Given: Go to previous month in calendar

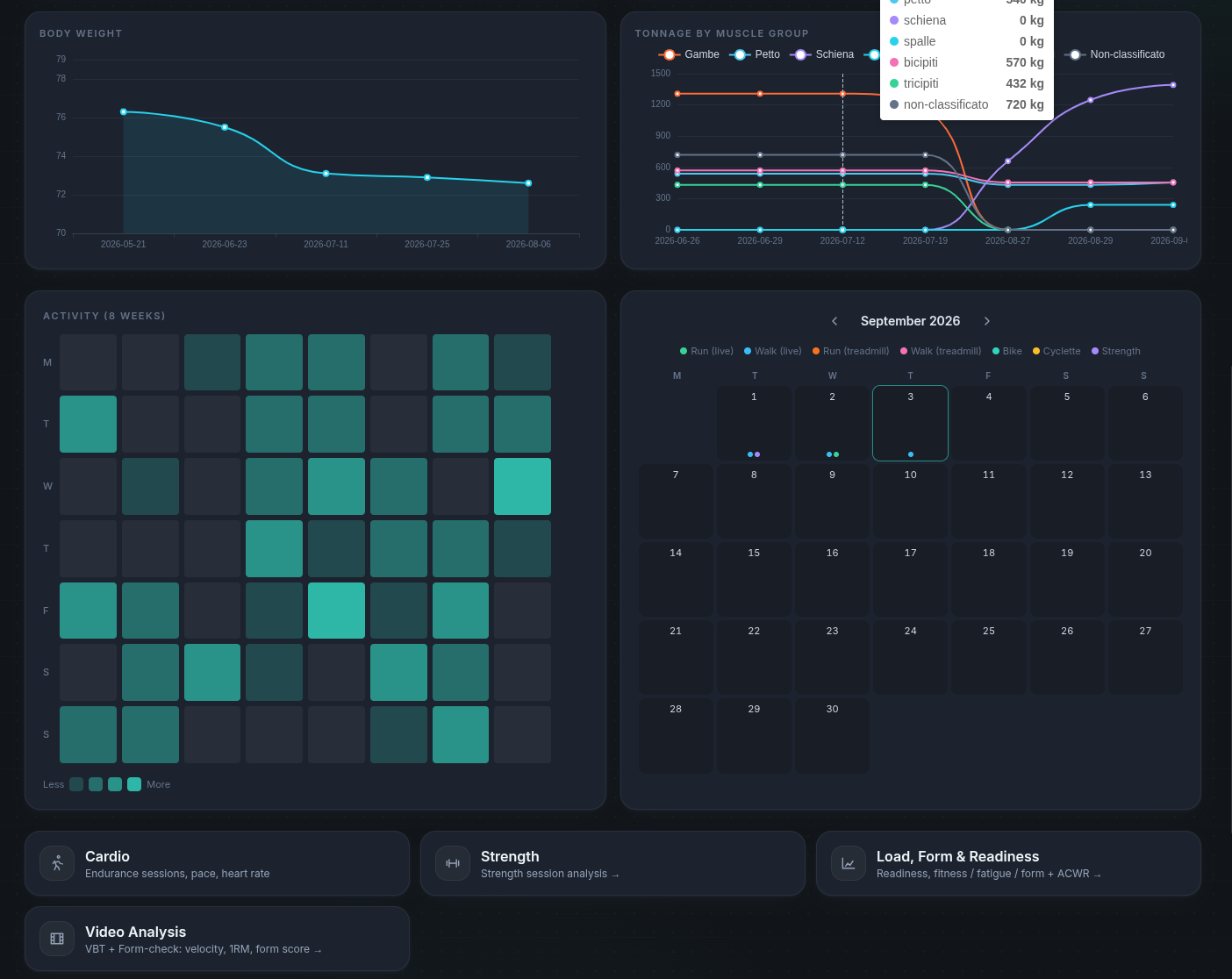Looking at the screenshot, I should [834, 321].
